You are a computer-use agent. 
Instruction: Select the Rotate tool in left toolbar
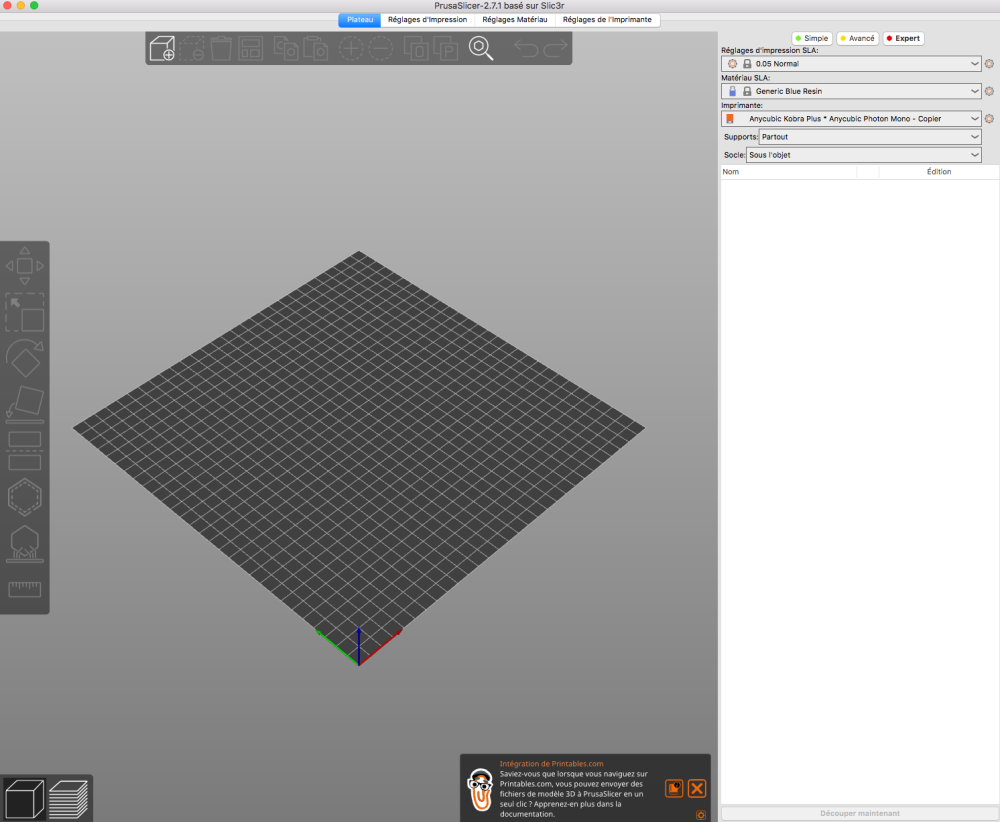(25, 358)
